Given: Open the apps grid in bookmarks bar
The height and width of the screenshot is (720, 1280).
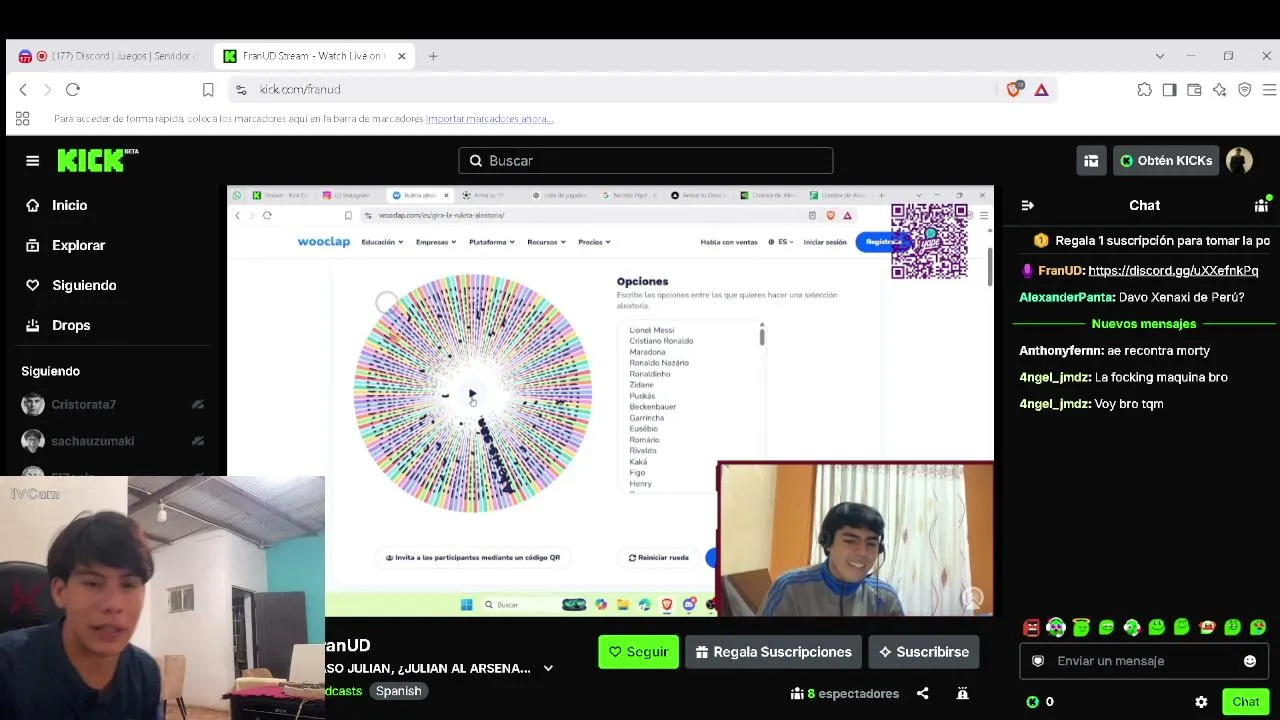Looking at the screenshot, I should coord(22,118).
